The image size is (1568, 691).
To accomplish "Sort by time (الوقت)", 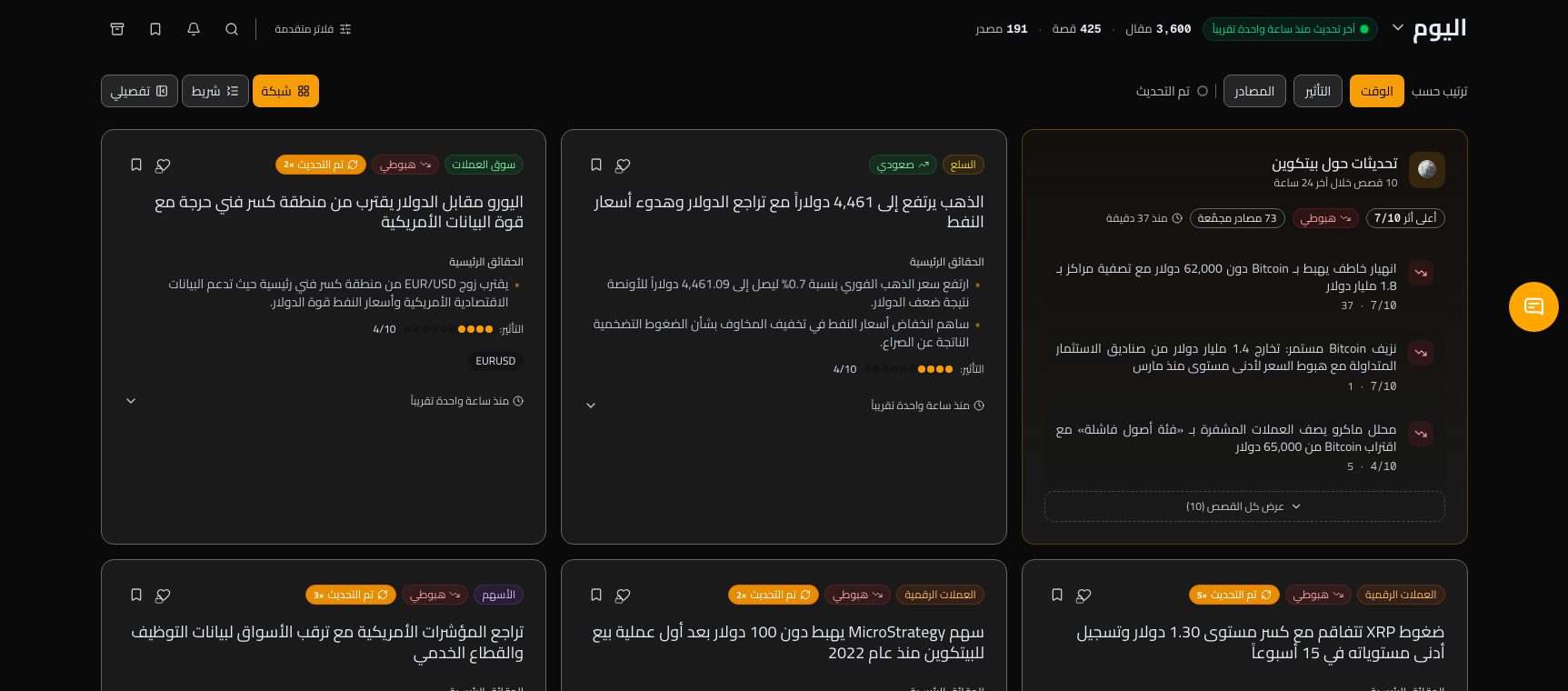I will (x=1376, y=91).
